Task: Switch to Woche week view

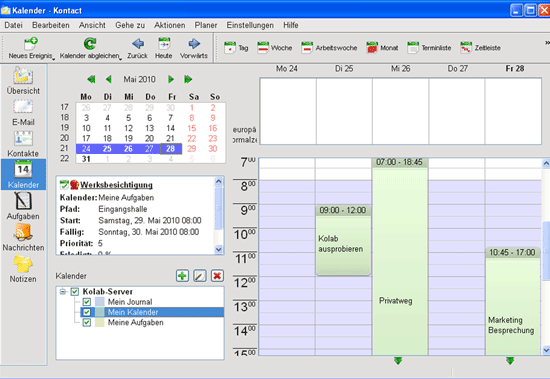Action: coord(274,48)
